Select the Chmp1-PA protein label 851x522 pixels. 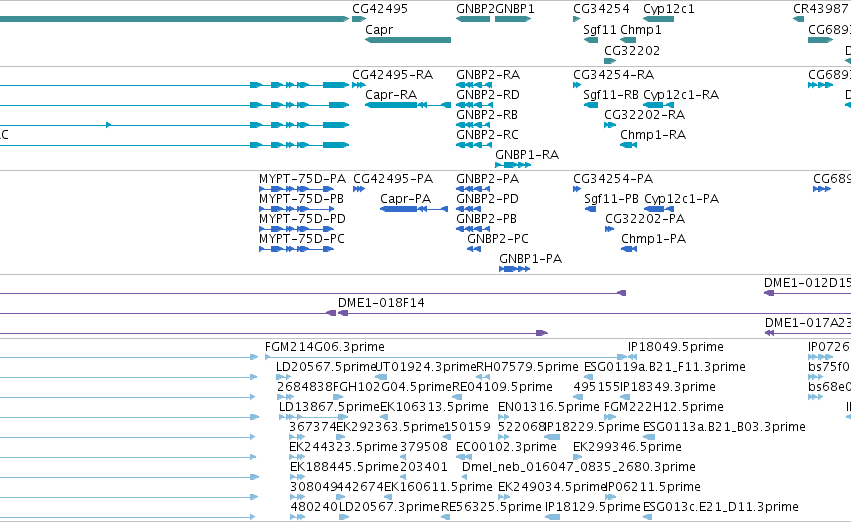click(653, 239)
